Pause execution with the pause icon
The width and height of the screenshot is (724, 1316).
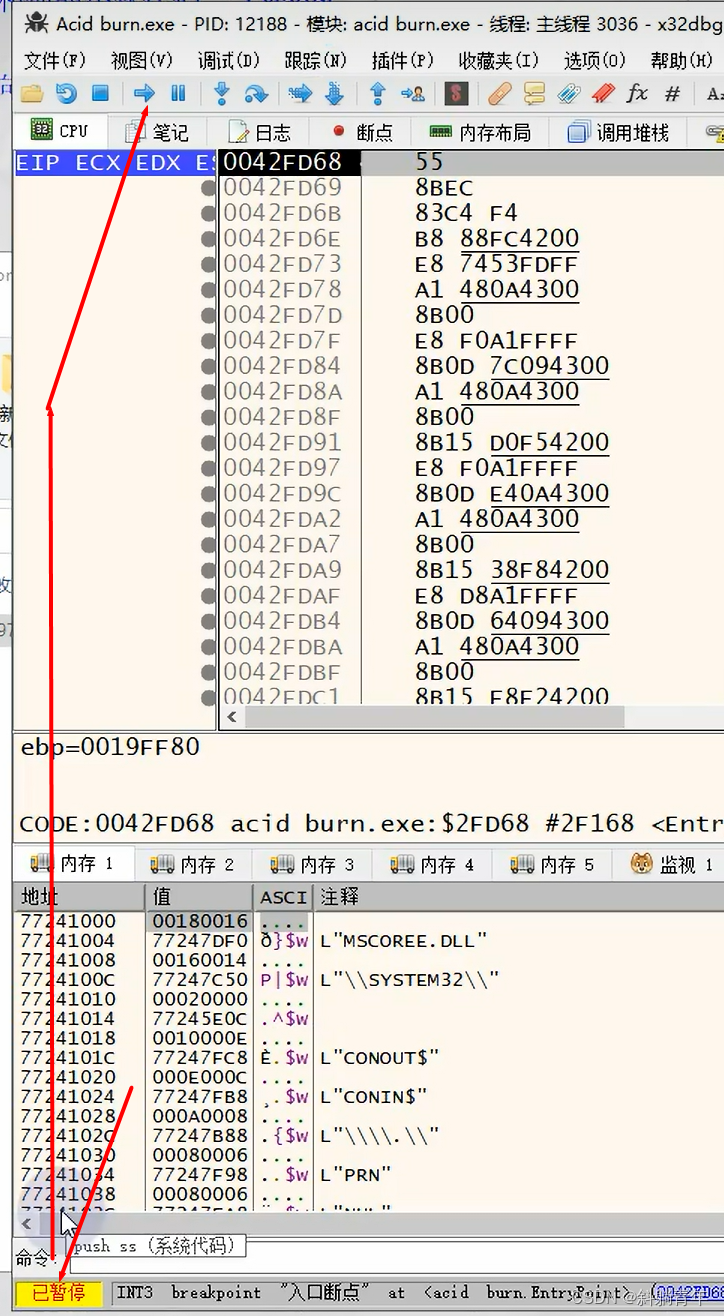click(x=178, y=94)
